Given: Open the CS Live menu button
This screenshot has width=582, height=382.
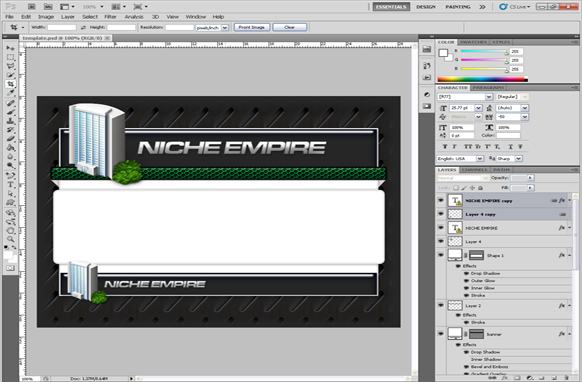Looking at the screenshot, I should tap(514, 7).
